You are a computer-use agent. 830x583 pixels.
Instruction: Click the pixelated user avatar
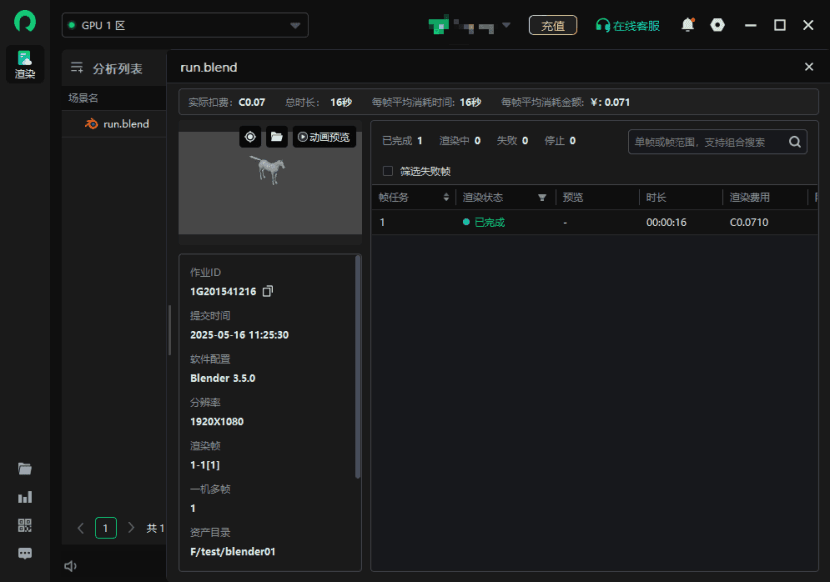[439, 25]
